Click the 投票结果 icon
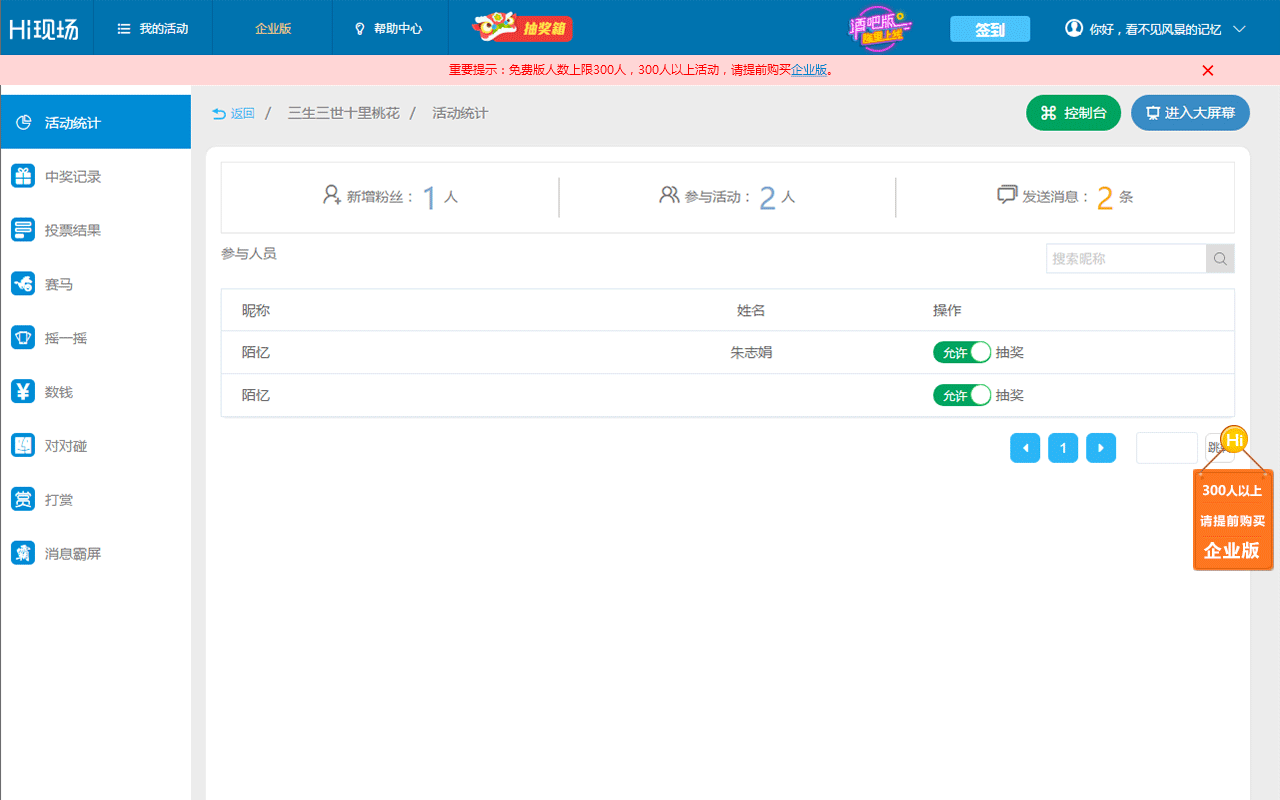Screen dimensions: 1280x800 coord(23,230)
